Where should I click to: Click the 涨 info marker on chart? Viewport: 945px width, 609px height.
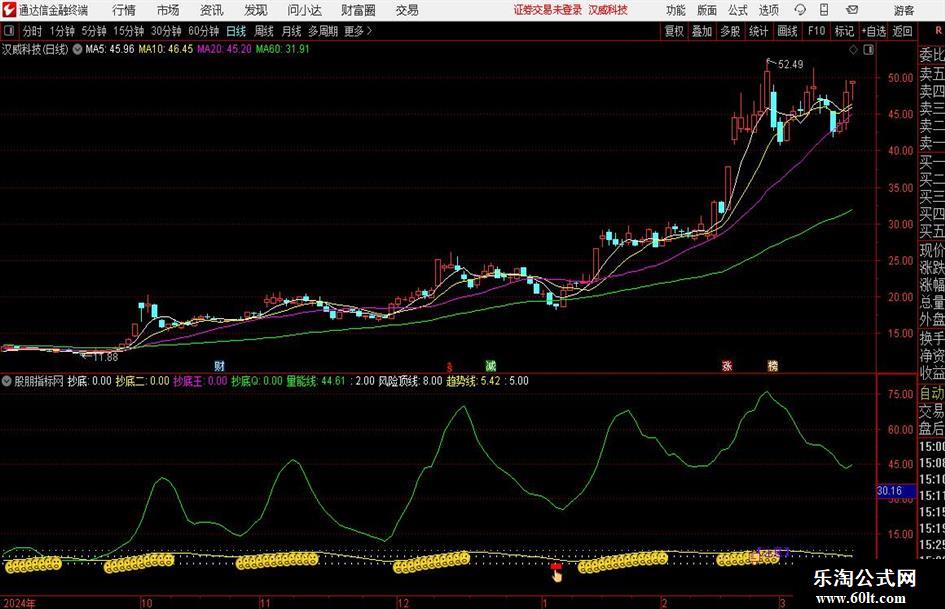pos(727,365)
